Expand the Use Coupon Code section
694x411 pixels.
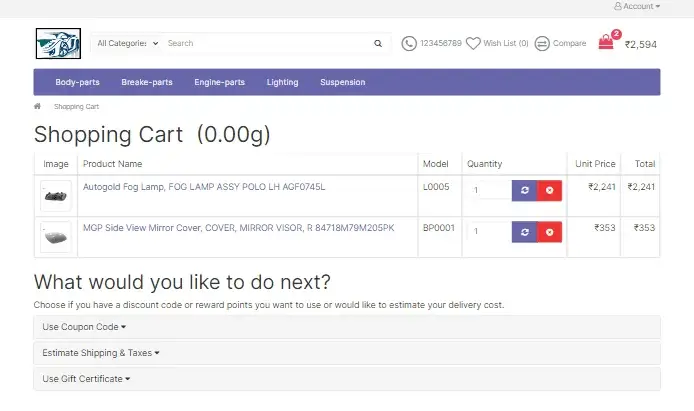[x=84, y=327]
